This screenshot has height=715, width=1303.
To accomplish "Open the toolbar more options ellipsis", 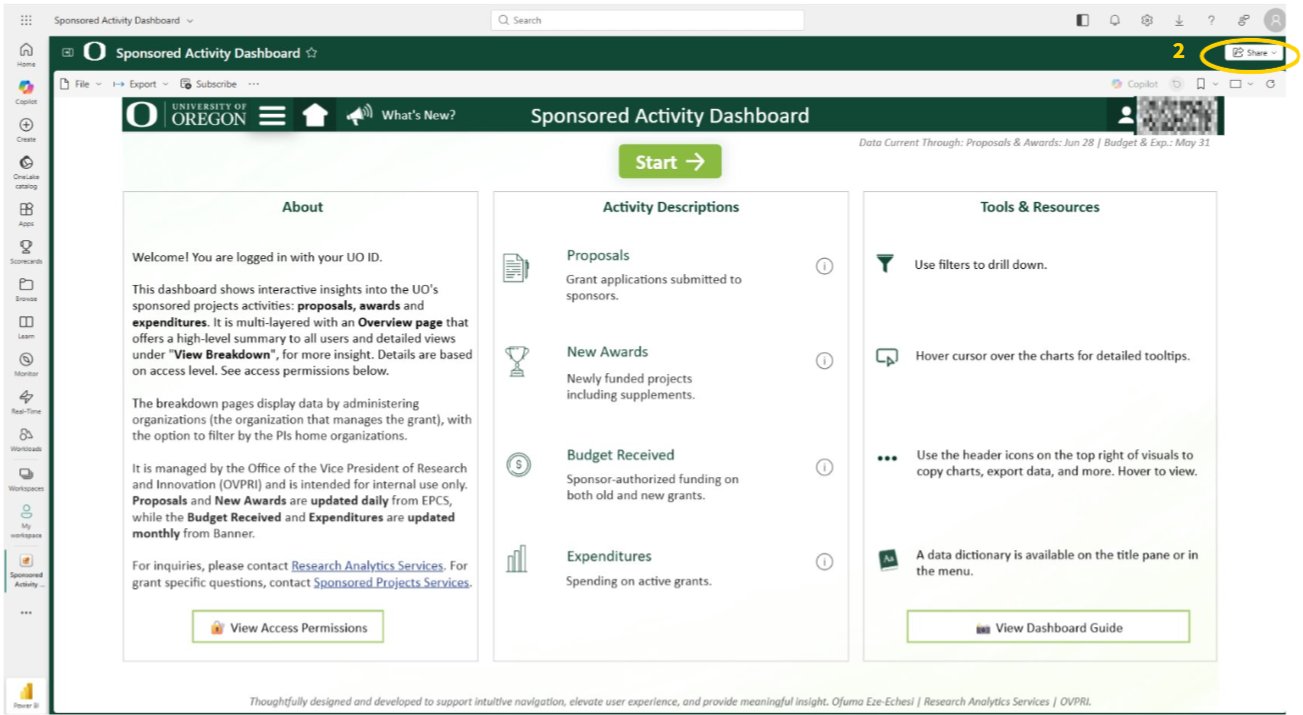I will [254, 84].
